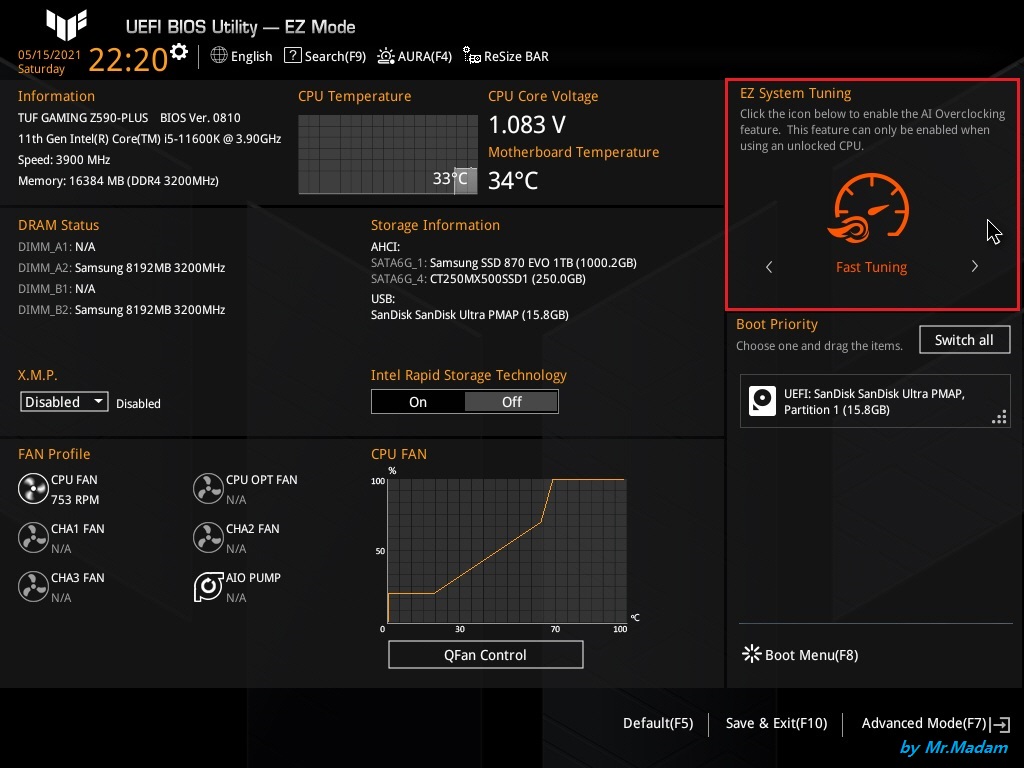Click the BIOS Ver. 0810 text
Screen dimensions: 1024x768
[x=200, y=118]
